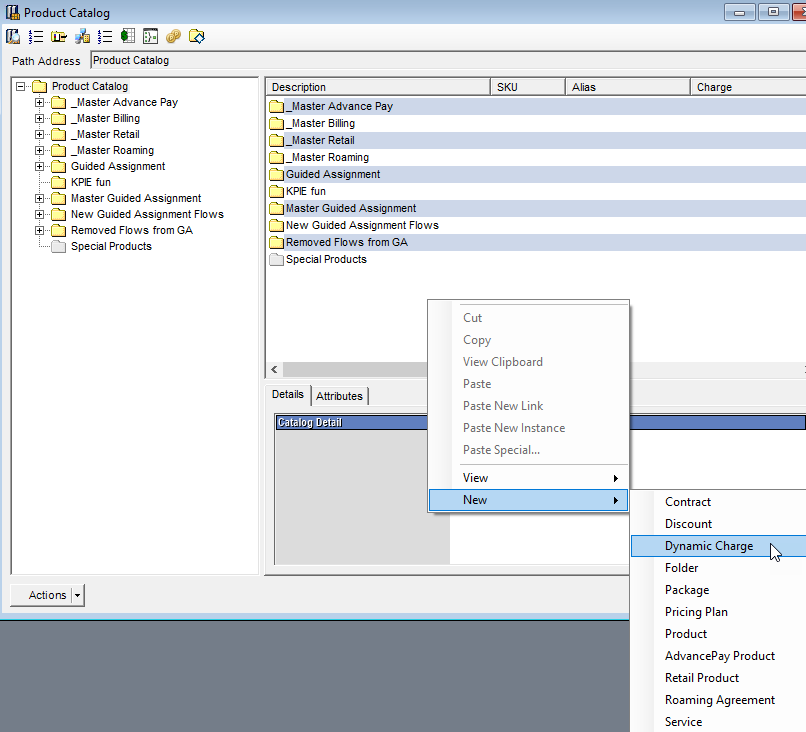806x732 pixels.
Task: Collapse the Product Catalog tree root
Action: (x=20, y=86)
